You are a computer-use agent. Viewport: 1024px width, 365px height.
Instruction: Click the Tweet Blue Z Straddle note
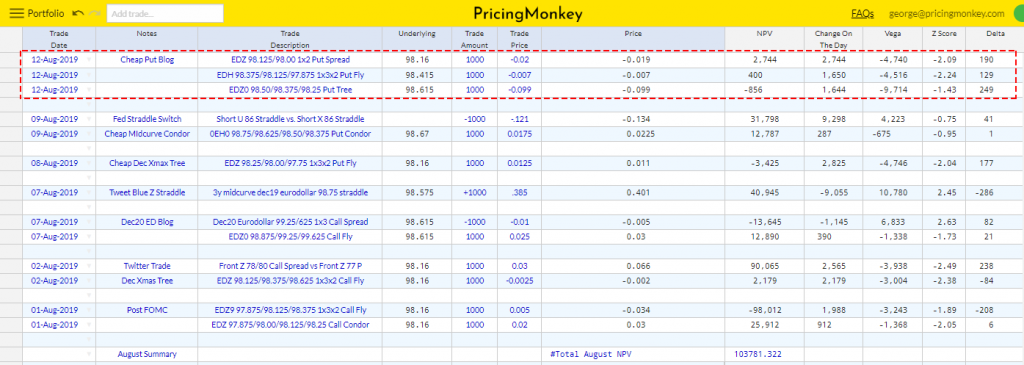tap(146, 193)
